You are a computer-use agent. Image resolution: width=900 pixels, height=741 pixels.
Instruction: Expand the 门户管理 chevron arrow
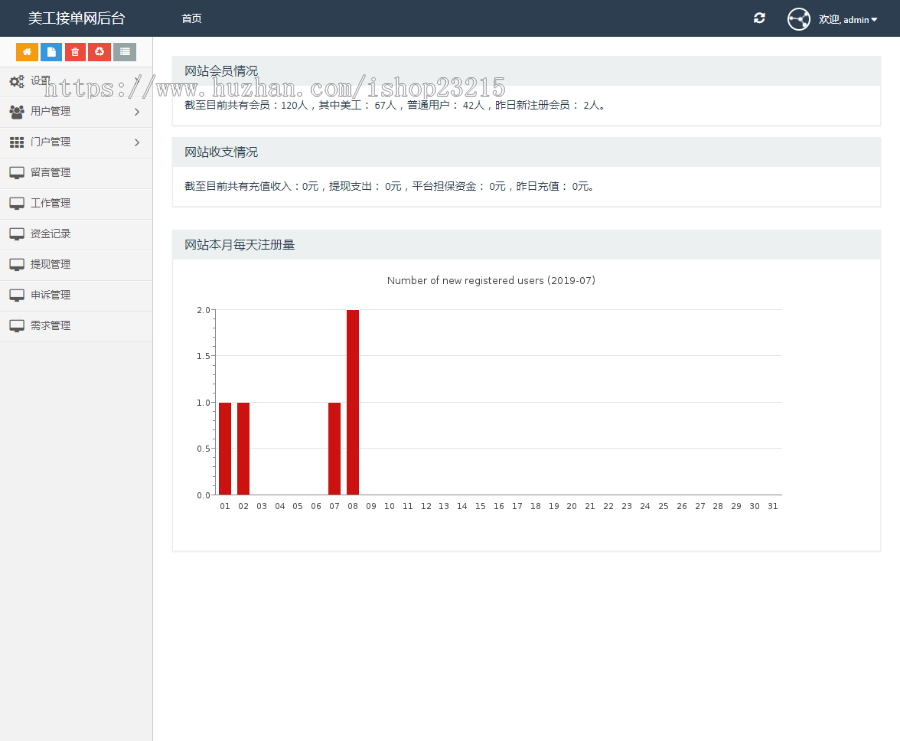pyautogui.click(x=137, y=142)
